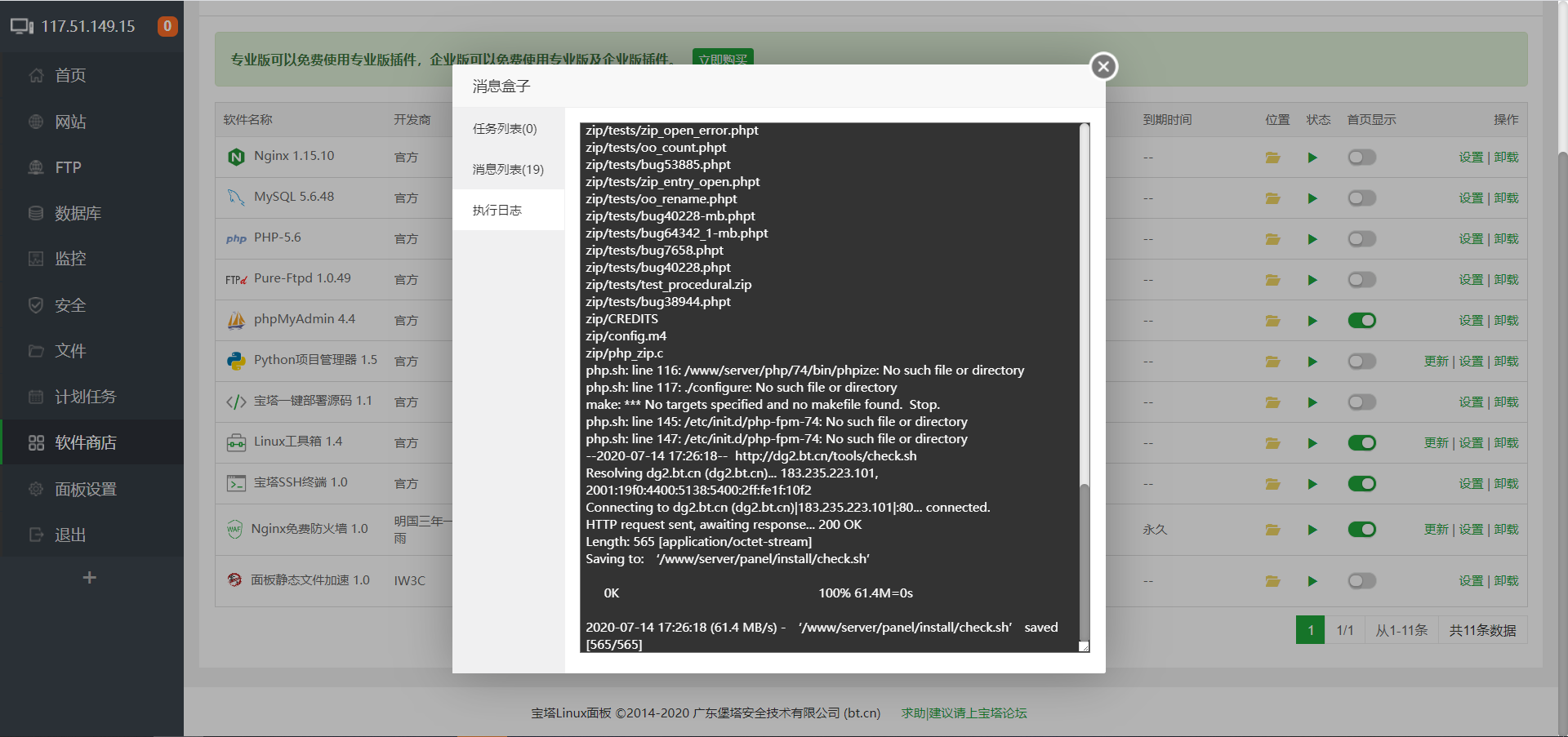1568x737 pixels.
Task: Toggle homepage display for Pure-Ftpd
Action: (x=1361, y=280)
